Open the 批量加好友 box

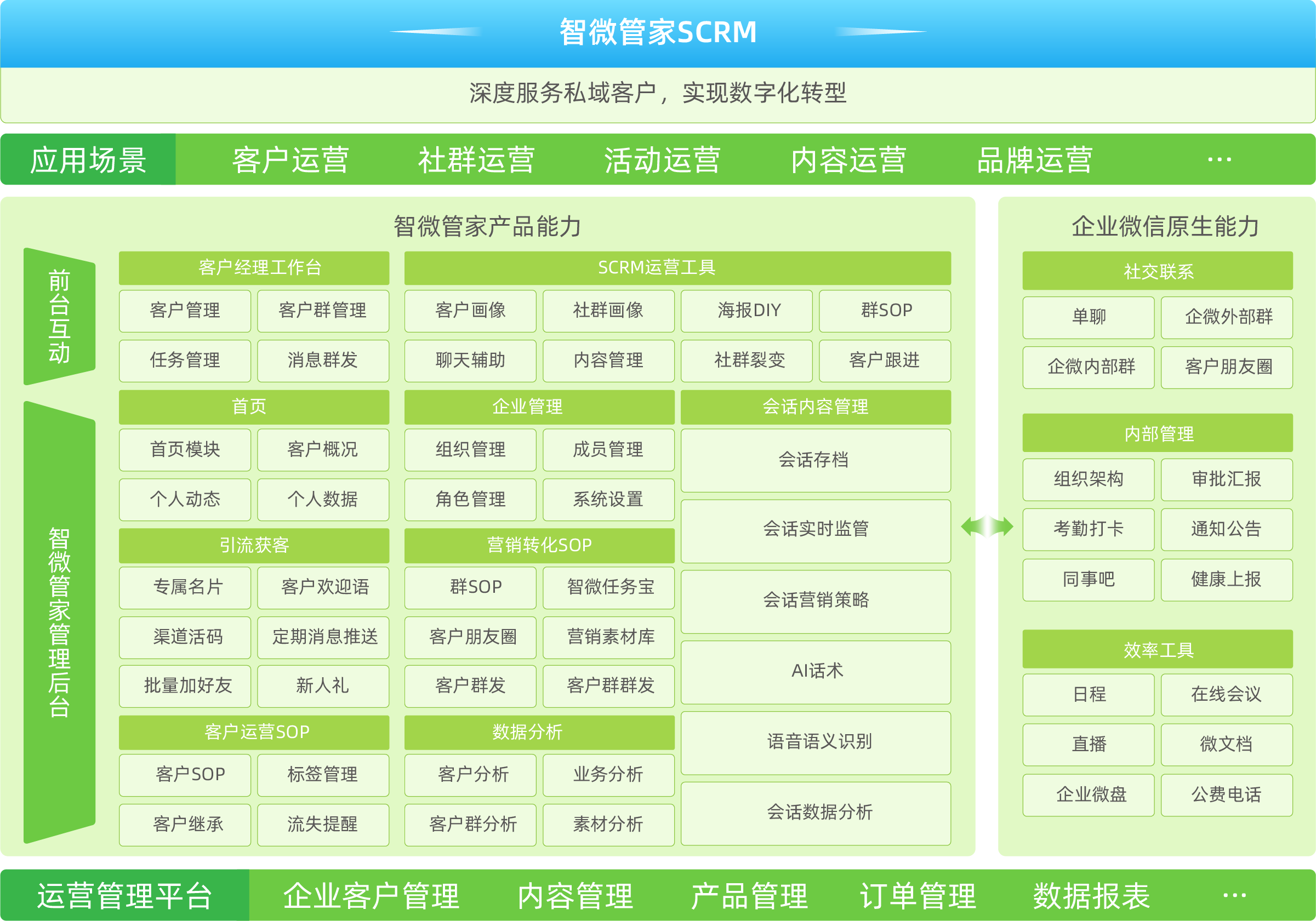coord(185,687)
